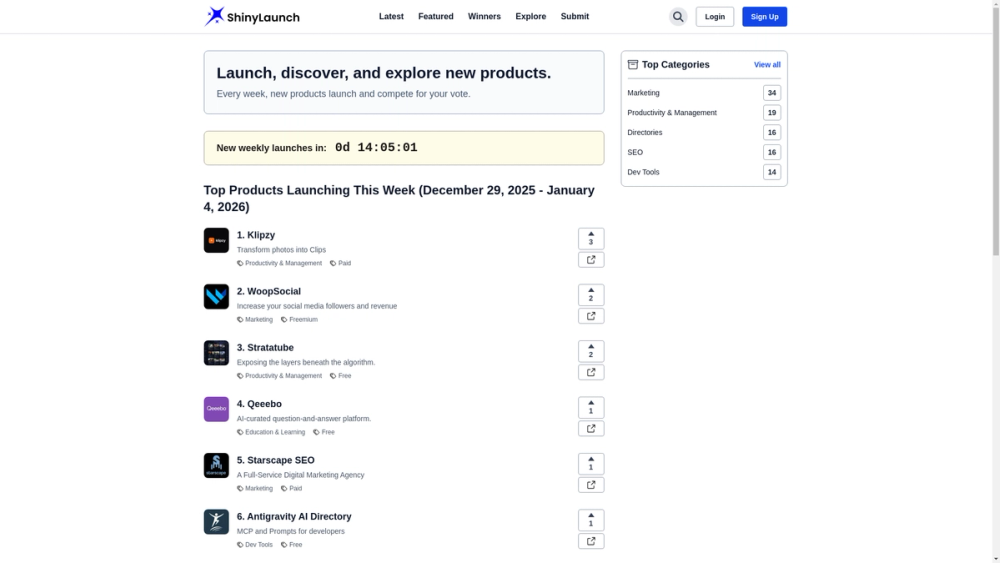Open Stratatube external link icon
The image size is (1000, 563).
coord(591,372)
